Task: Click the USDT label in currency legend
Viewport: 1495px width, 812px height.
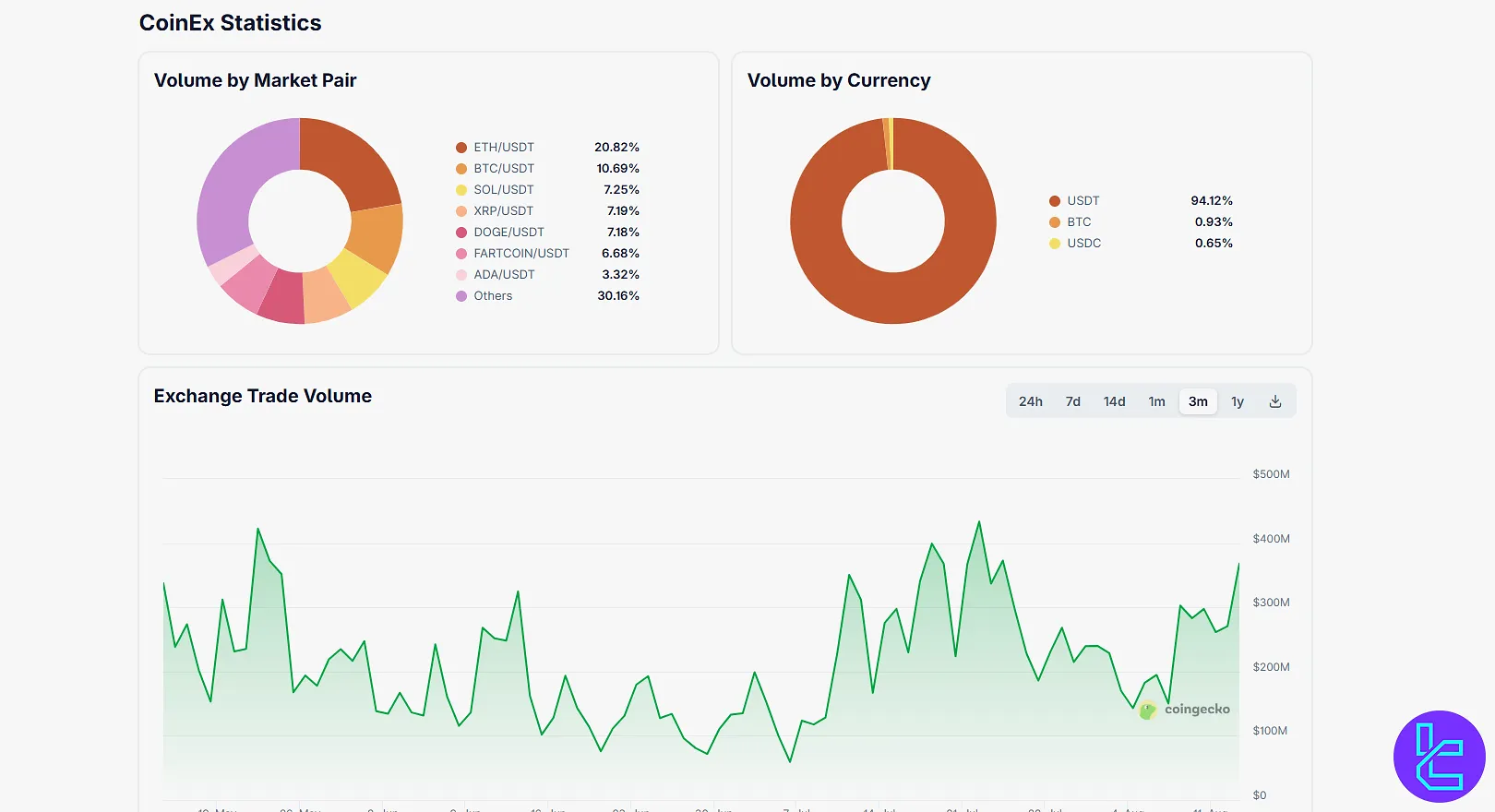Action: (x=1083, y=201)
